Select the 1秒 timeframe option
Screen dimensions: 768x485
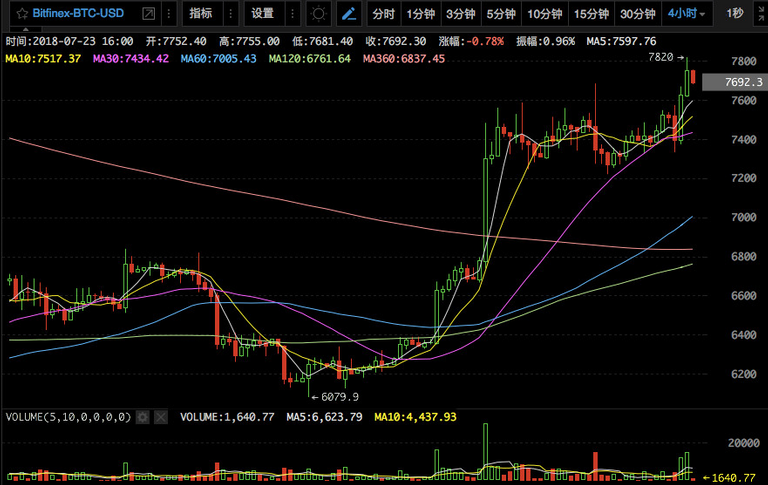click(x=735, y=13)
